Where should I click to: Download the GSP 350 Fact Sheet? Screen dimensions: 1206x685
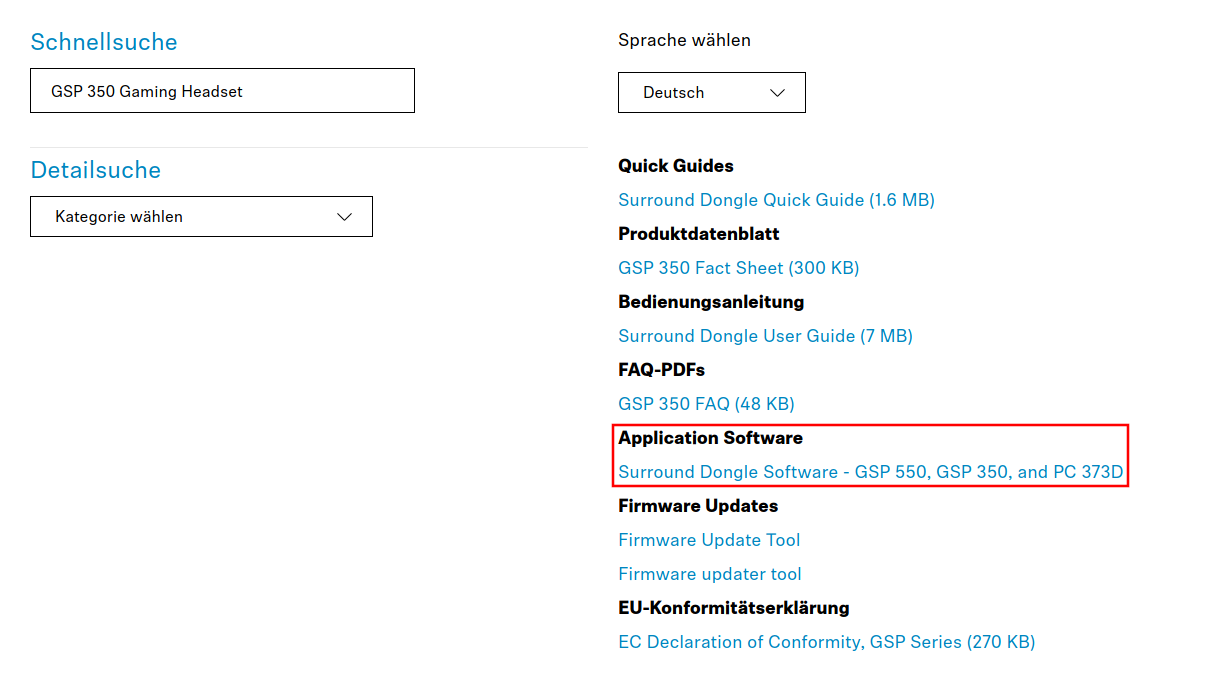click(738, 268)
